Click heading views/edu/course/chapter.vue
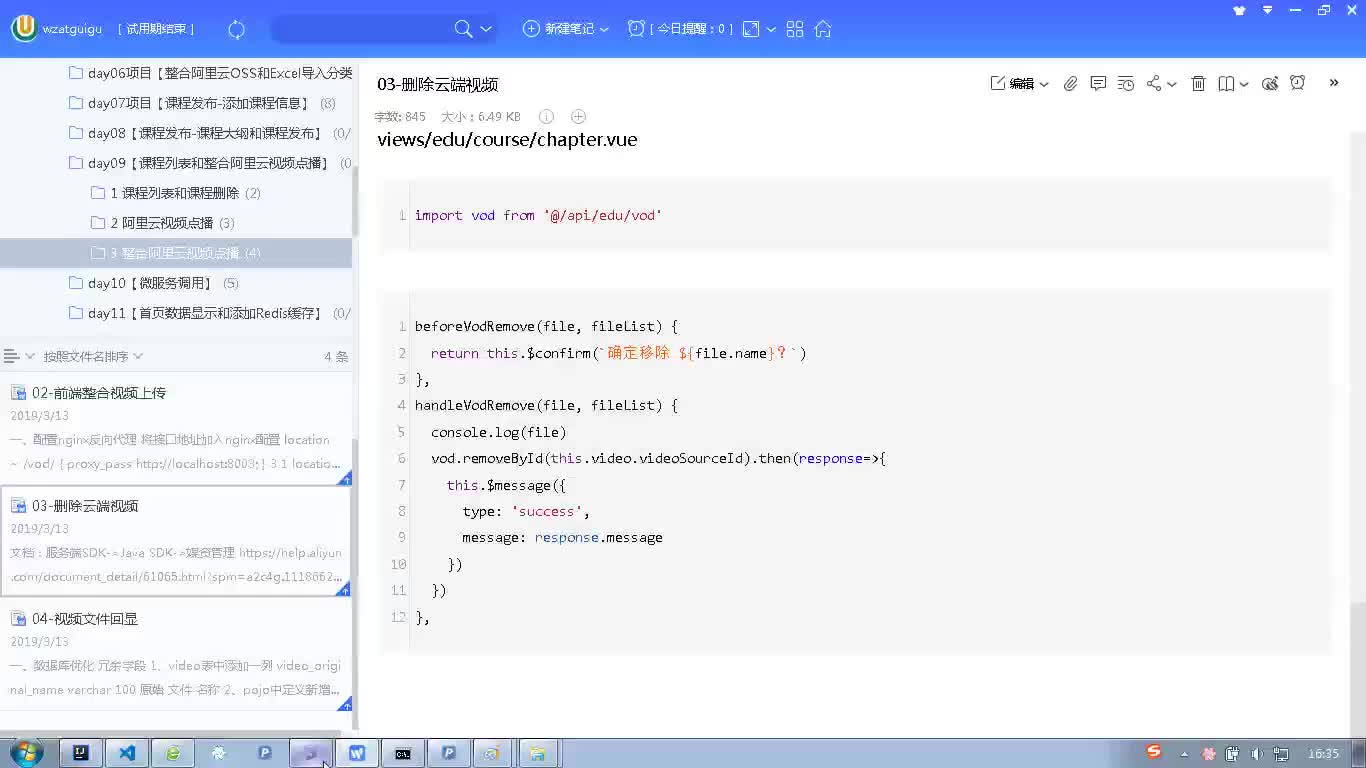The image size is (1366, 768). pyautogui.click(x=507, y=139)
